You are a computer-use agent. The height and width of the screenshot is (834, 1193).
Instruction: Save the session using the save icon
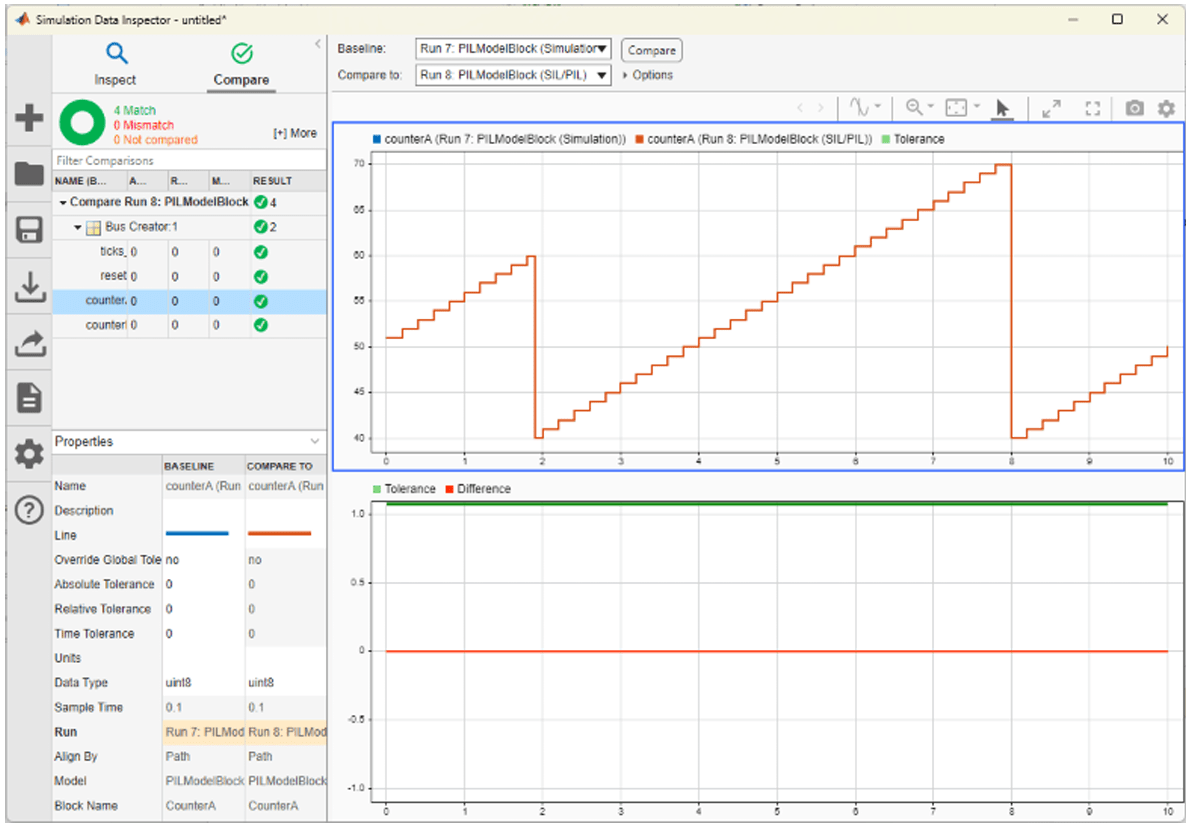pyautogui.click(x=28, y=229)
